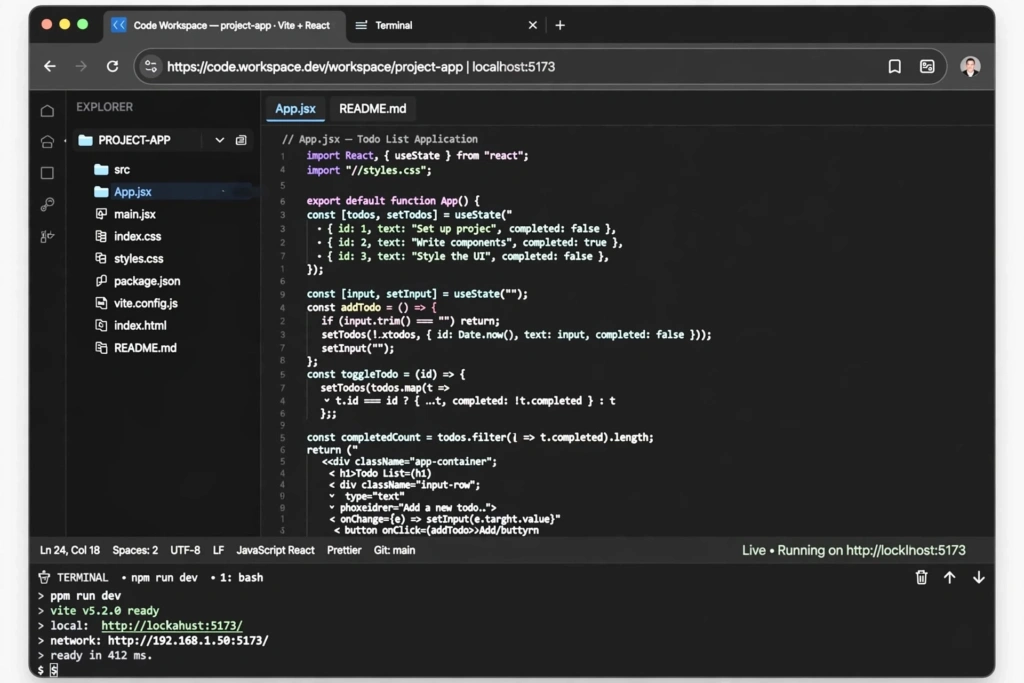Image resolution: width=1024 pixels, height=683 pixels.
Task: Close the Terminal browser tab
Action: (x=532, y=25)
